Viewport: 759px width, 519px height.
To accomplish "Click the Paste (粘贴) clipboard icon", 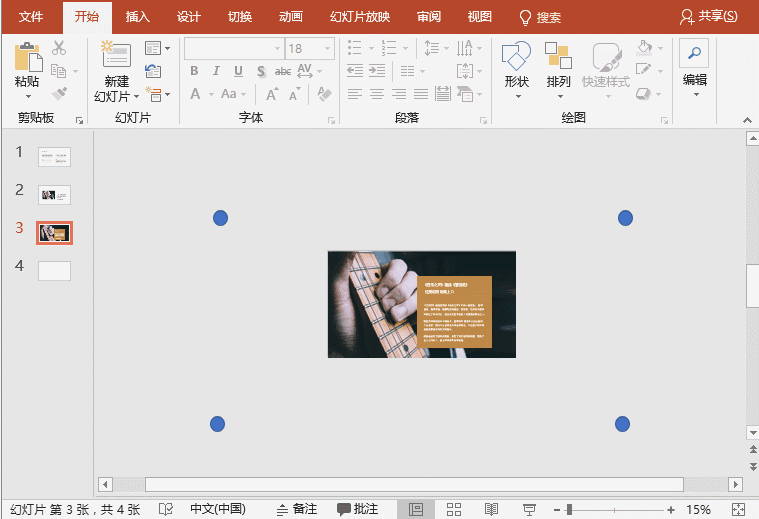I will pyautogui.click(x=27, y=56).
